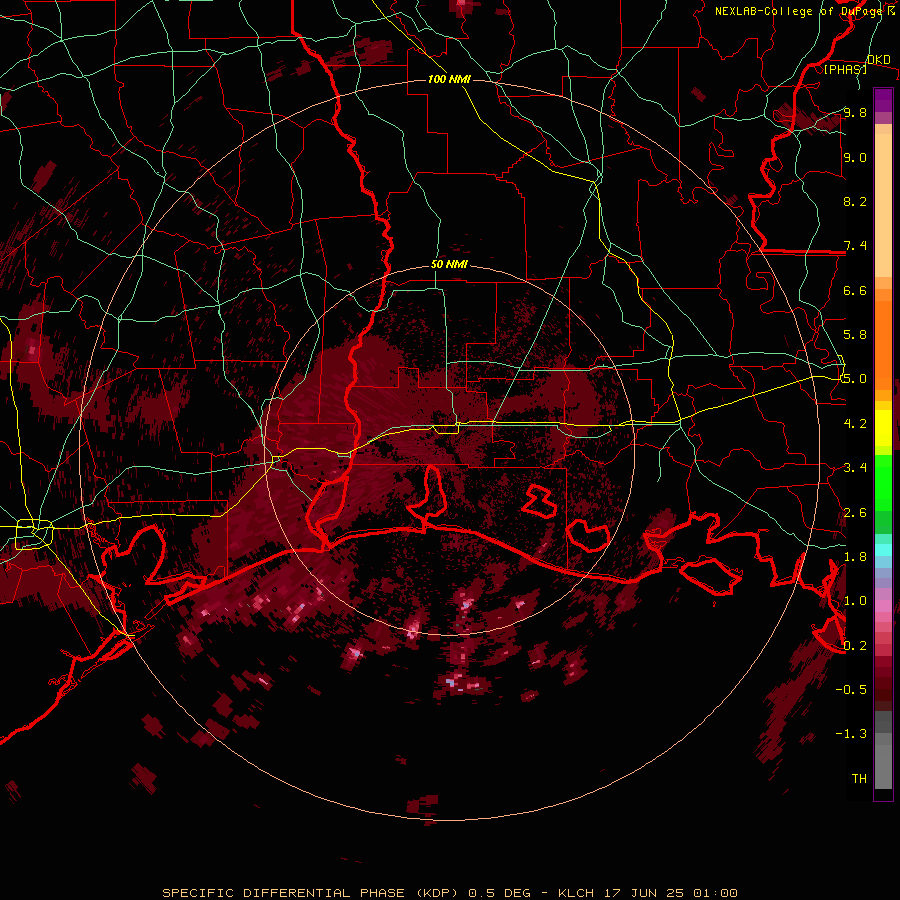Image resolution: width=900 pixels, height=900 pixels.
Task: Pick the bright green segment of the color bar
Action: click(883, 482)
